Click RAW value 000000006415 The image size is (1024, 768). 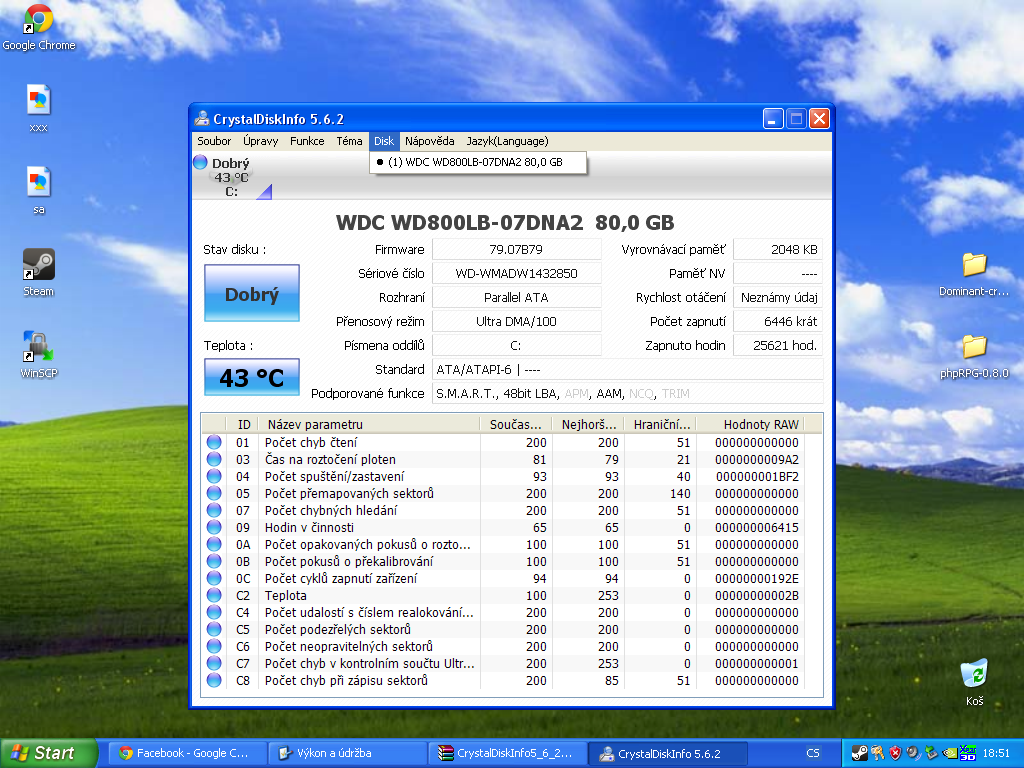757,527
